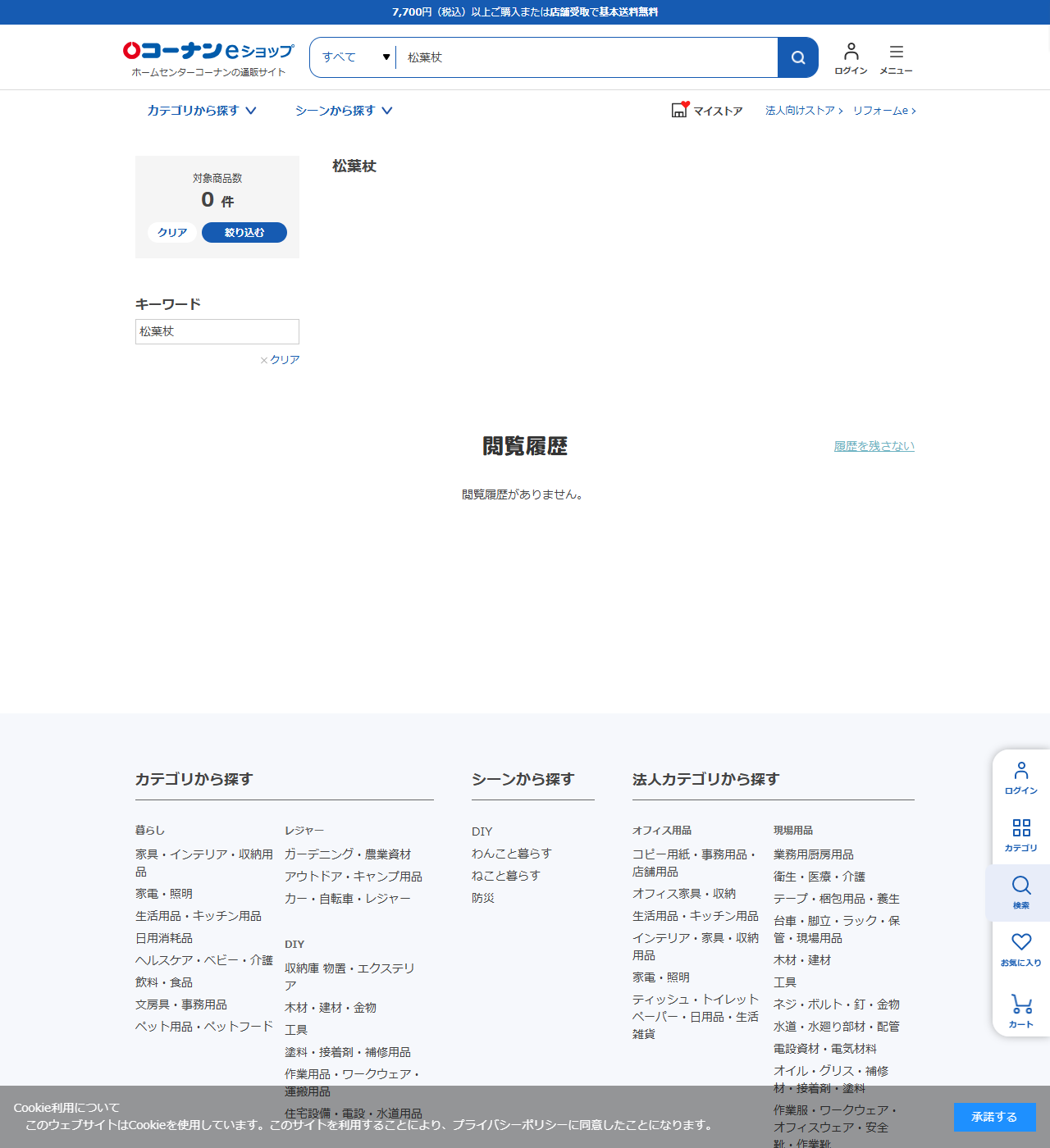Open 生活用品・キッチン用品 under 暮らし

(x=199, y=916)
